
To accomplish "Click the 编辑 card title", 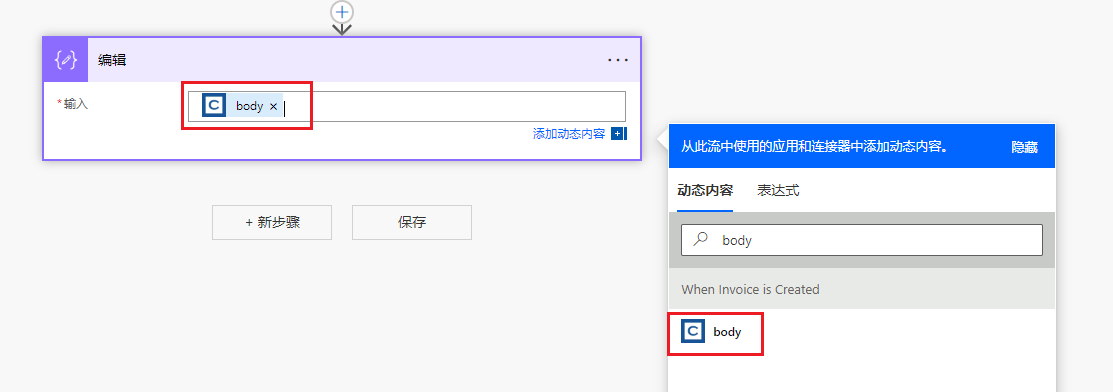I will [x=112, y=60].
